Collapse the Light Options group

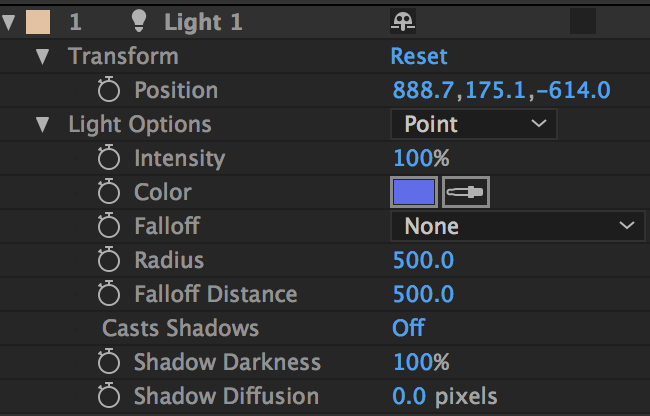point(42,124)
